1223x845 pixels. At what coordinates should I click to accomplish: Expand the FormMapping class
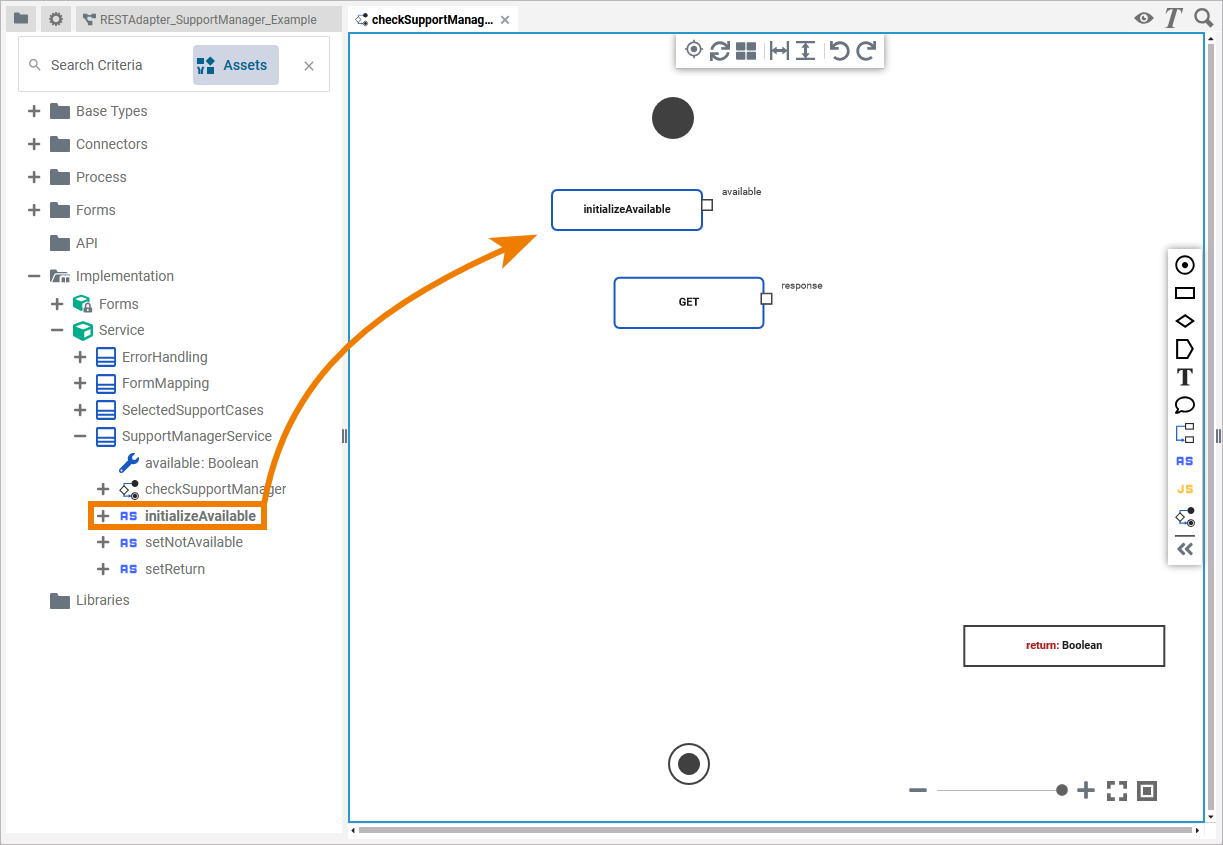80,383
